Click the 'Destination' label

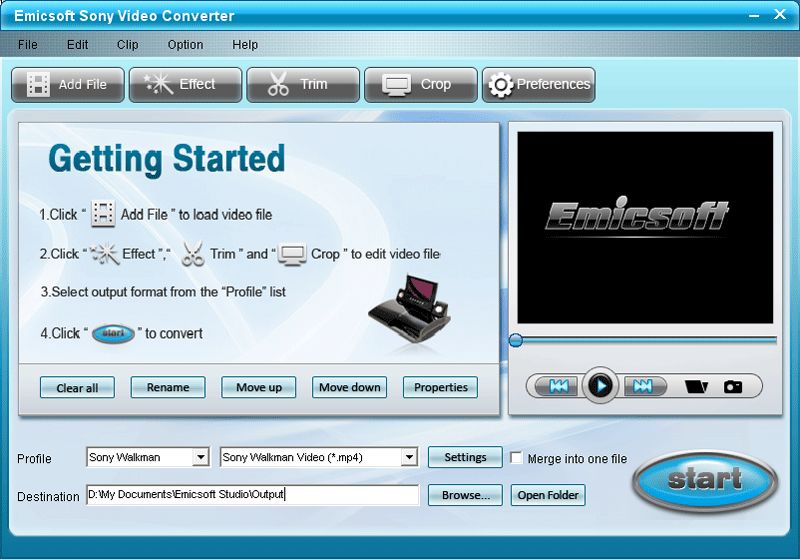[48, 496]
